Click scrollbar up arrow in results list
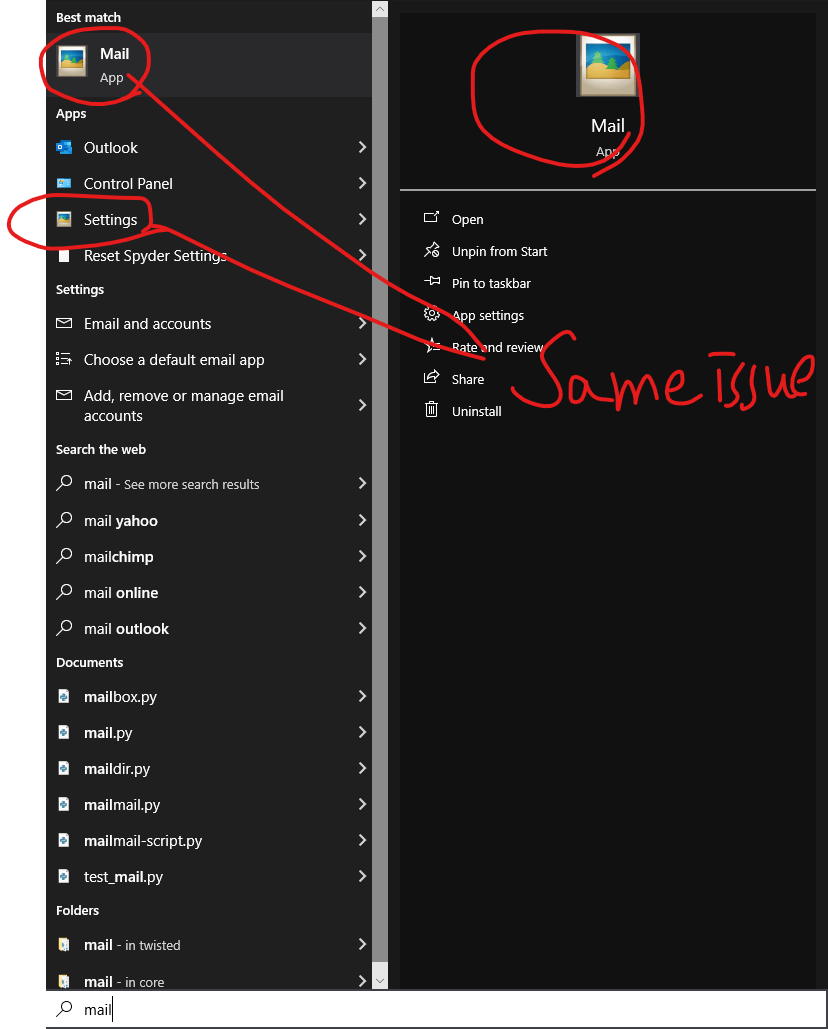Image resolution: width=828 pixels, height=1029 pixels. point(380,9)
